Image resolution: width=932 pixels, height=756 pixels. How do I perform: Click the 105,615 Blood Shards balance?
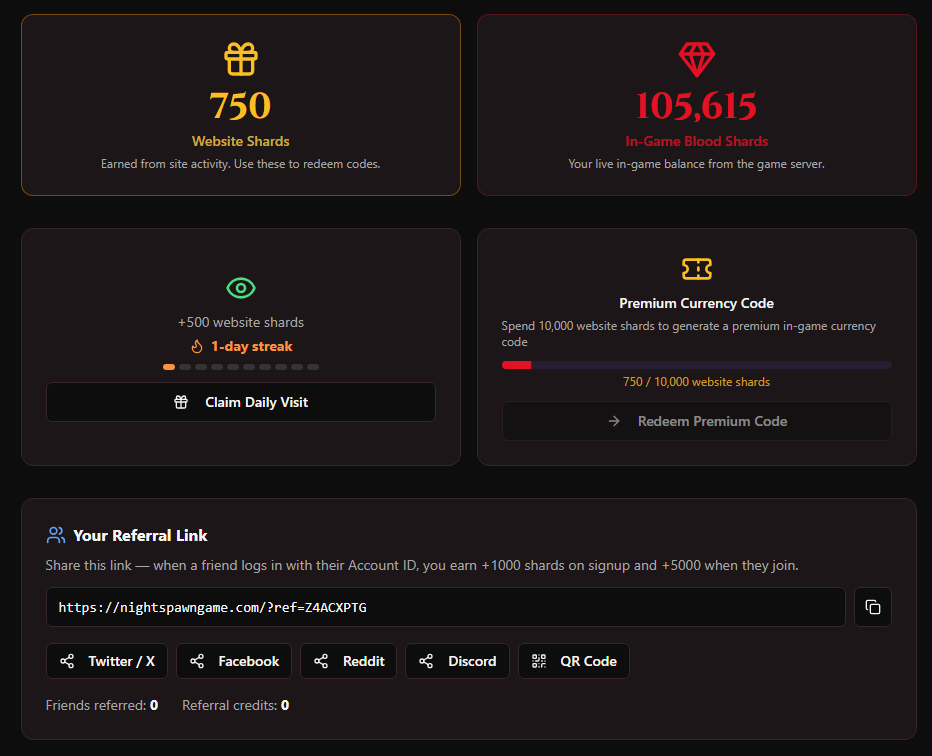[697, 106]
